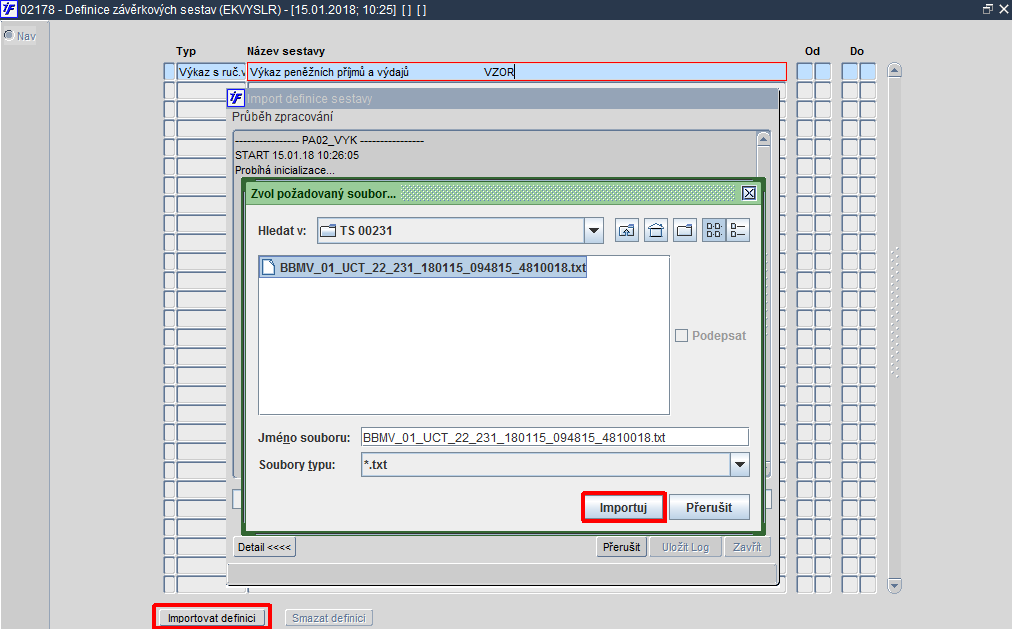Open Soubory typu dropdown arrow
This screenshot has height=629, width=1012.
[x=740, y=464]
